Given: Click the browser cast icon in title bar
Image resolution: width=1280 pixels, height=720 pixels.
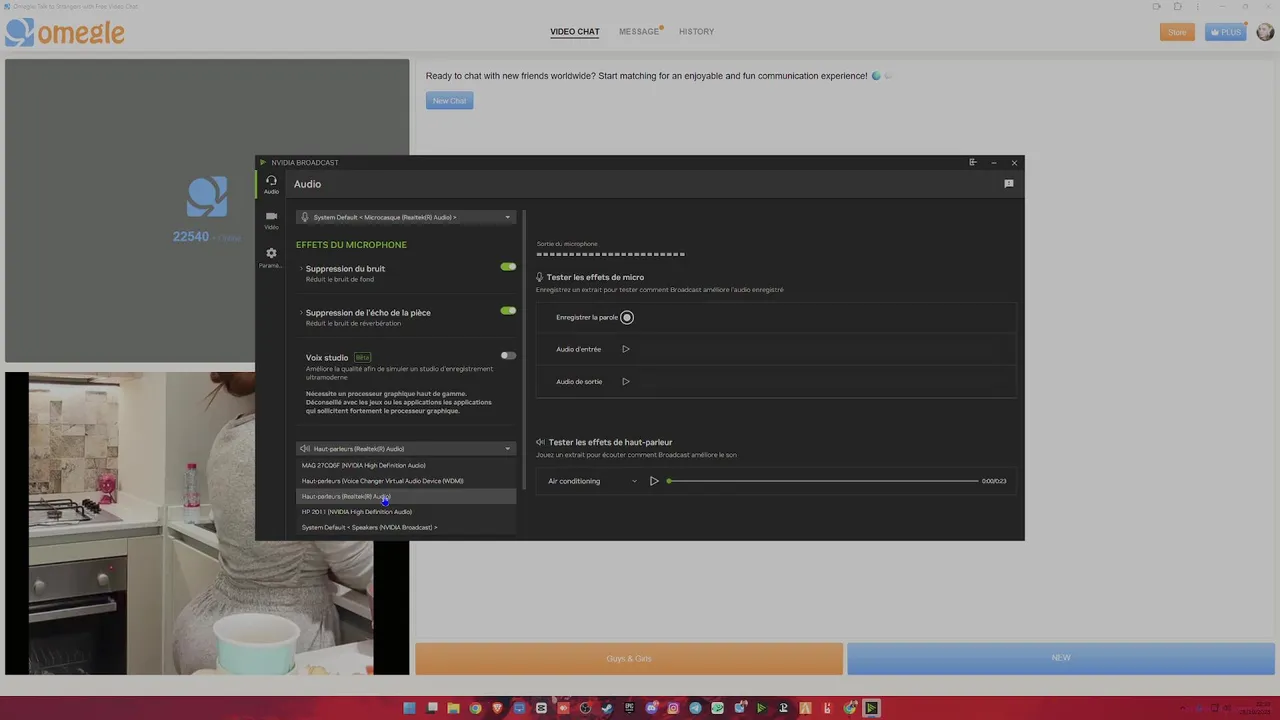Looking at the screenshot, I should (1157, 6).
